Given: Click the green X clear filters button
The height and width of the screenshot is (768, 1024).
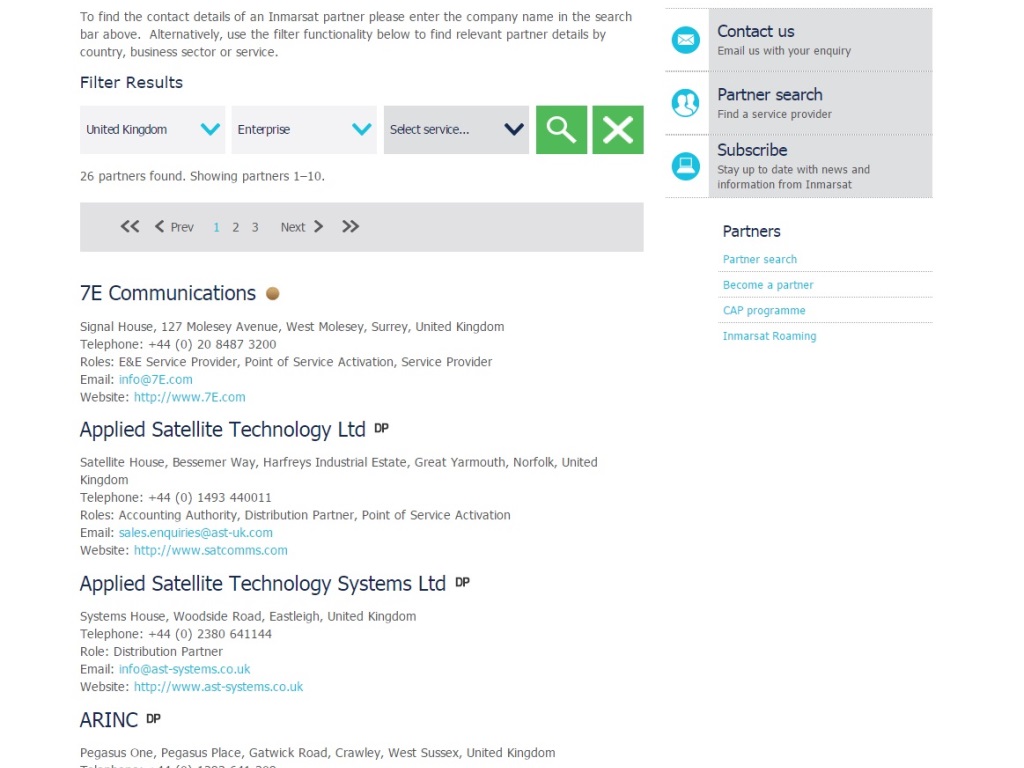Looking at the screenshot, I should pyautogui.click(x=617, y=130).
